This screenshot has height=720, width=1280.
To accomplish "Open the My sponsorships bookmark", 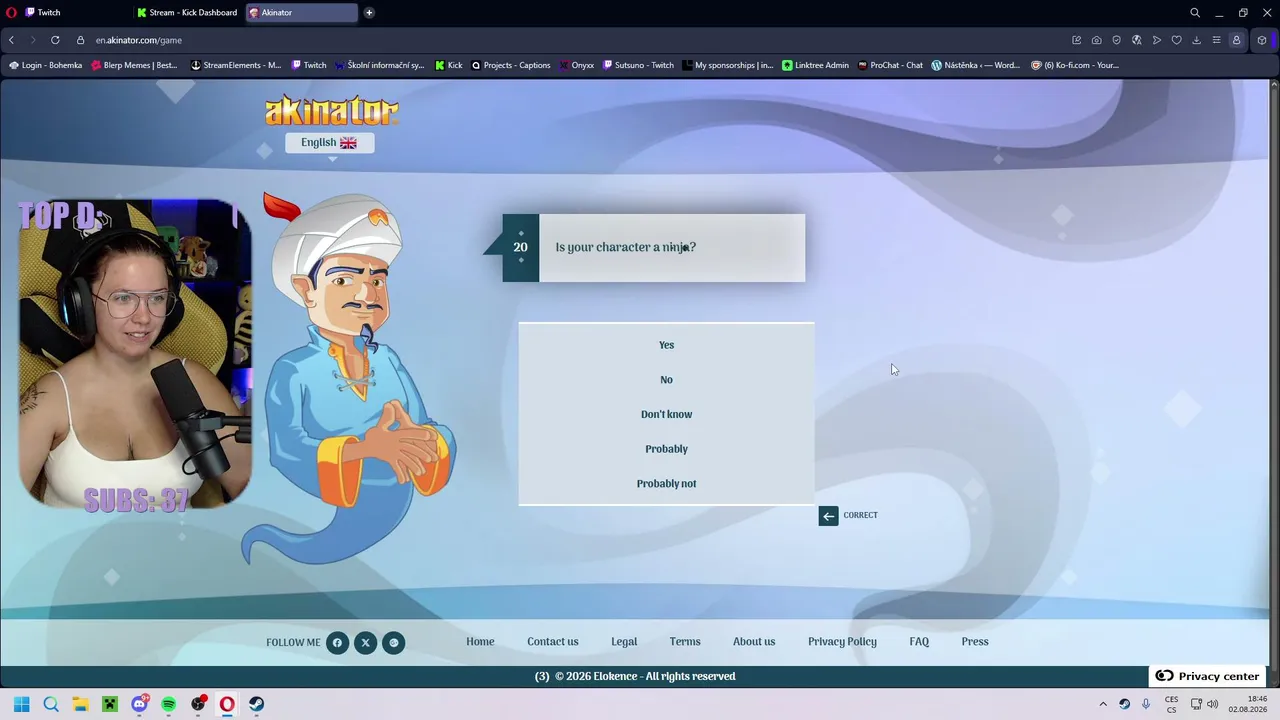I will [728, 66].
